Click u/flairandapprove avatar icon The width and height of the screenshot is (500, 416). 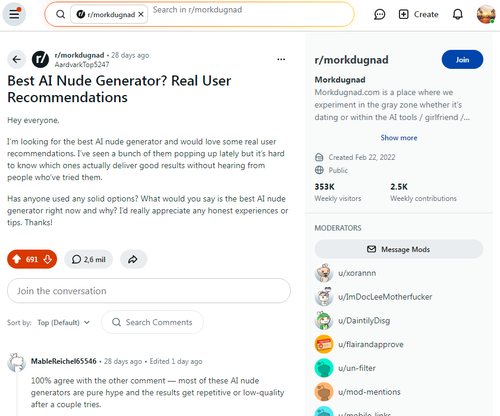(324, 344)
